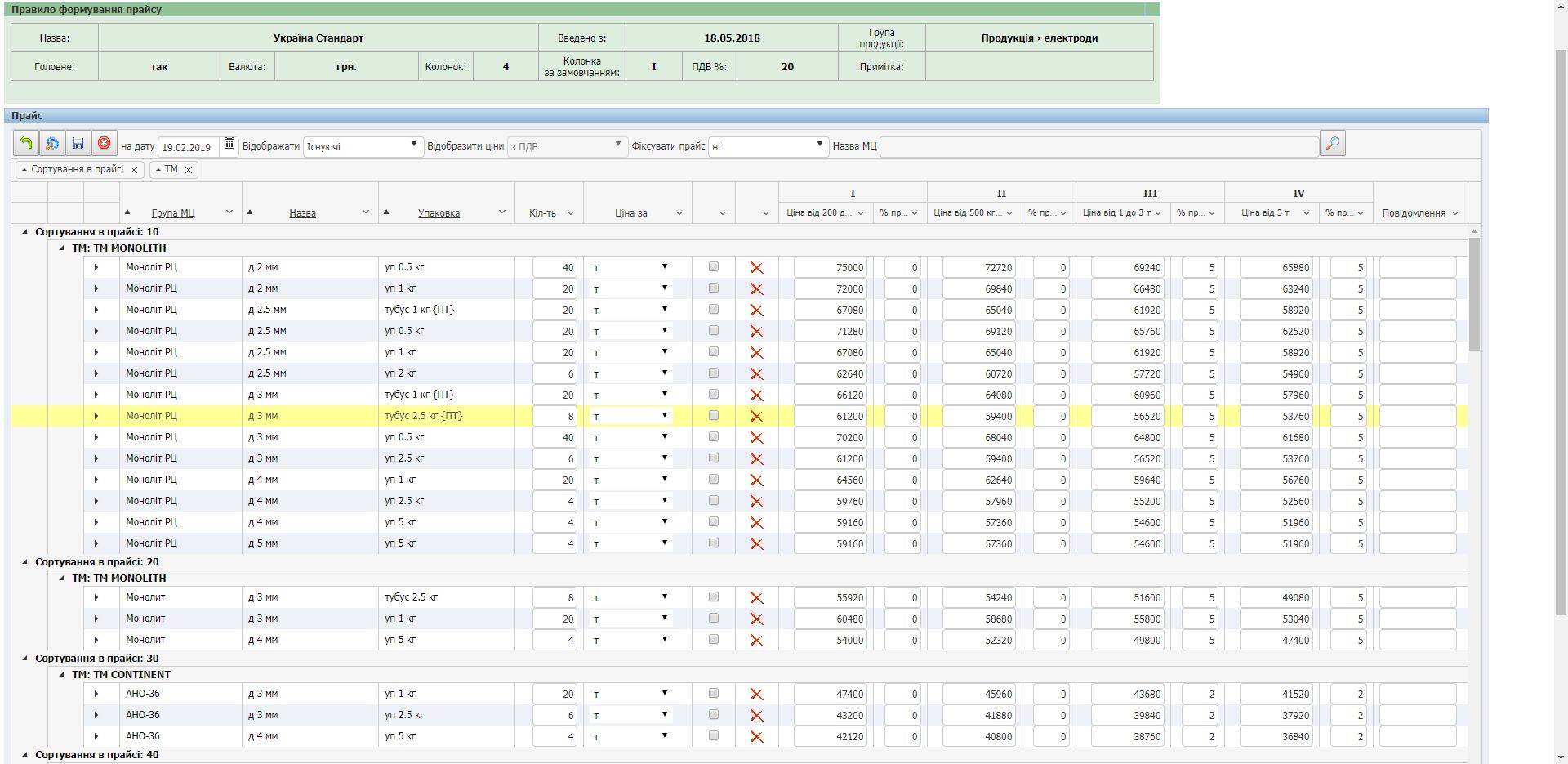Image resolution: width=1568 pixels, height=764 pixels.
Task: Collapse group 'Сортування в прайсі: 20'
Action: pos(24,562)
